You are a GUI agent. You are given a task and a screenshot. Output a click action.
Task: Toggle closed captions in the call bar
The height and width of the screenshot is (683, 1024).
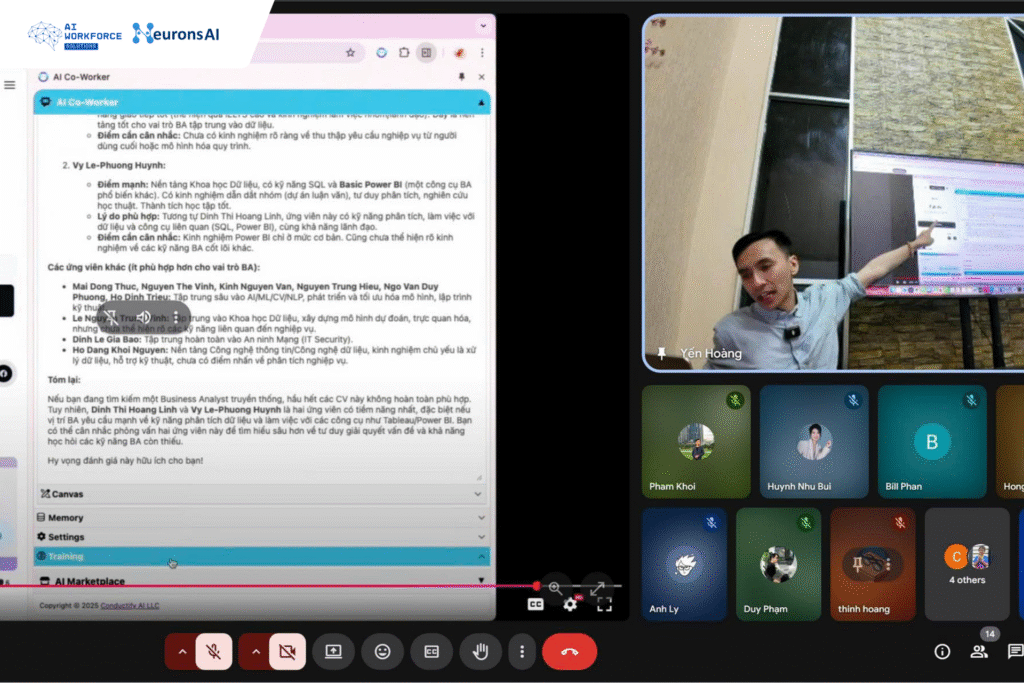431,651
